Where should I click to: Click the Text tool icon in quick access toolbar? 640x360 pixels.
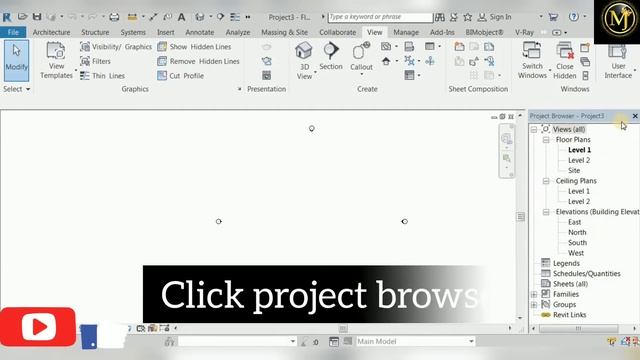[181, 17]
